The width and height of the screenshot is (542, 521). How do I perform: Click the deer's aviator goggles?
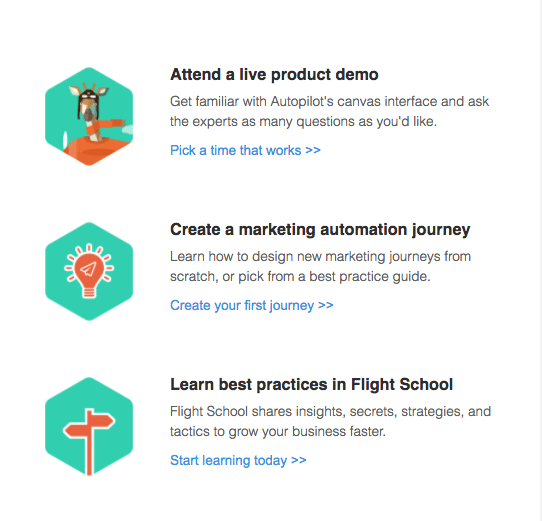click(x=88, y=94)
